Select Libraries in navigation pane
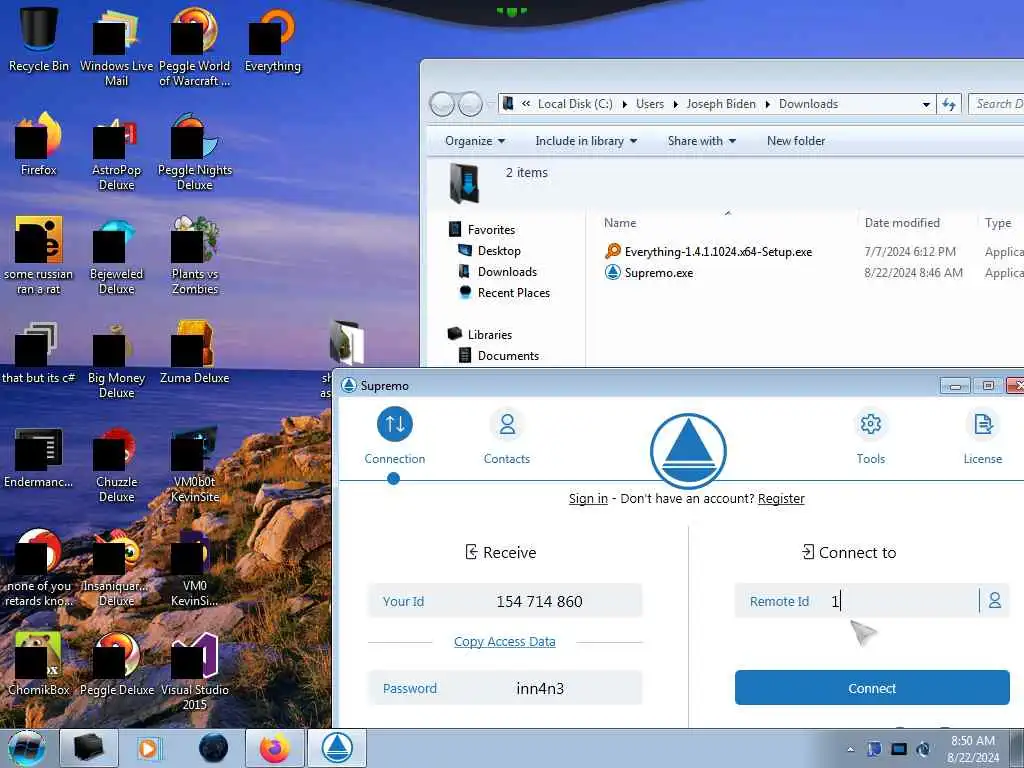The width and height of the screenshot is (1024, 768). point(489,334)
